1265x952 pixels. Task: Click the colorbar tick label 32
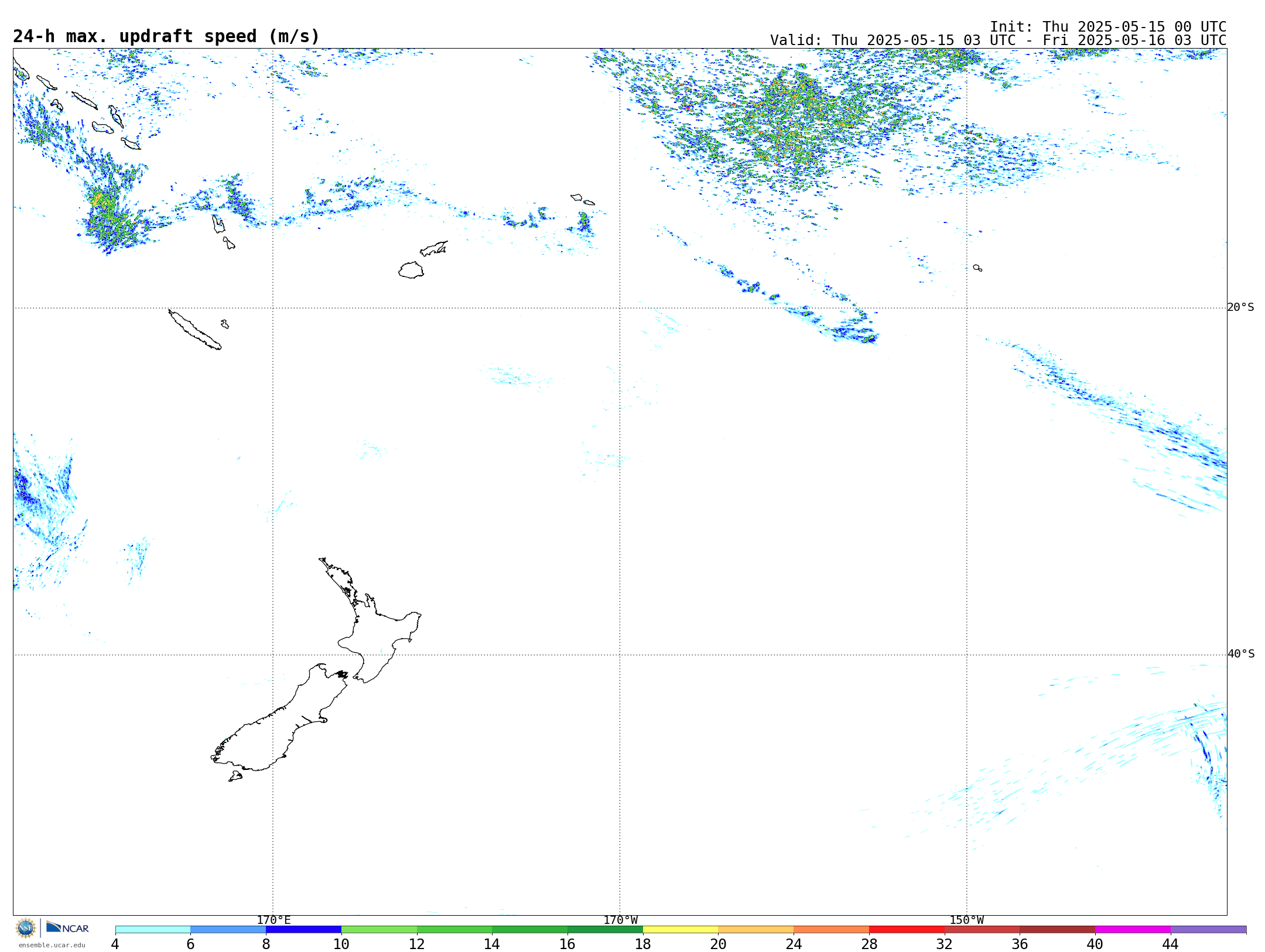pyautogui.click(x=945, y=944)
